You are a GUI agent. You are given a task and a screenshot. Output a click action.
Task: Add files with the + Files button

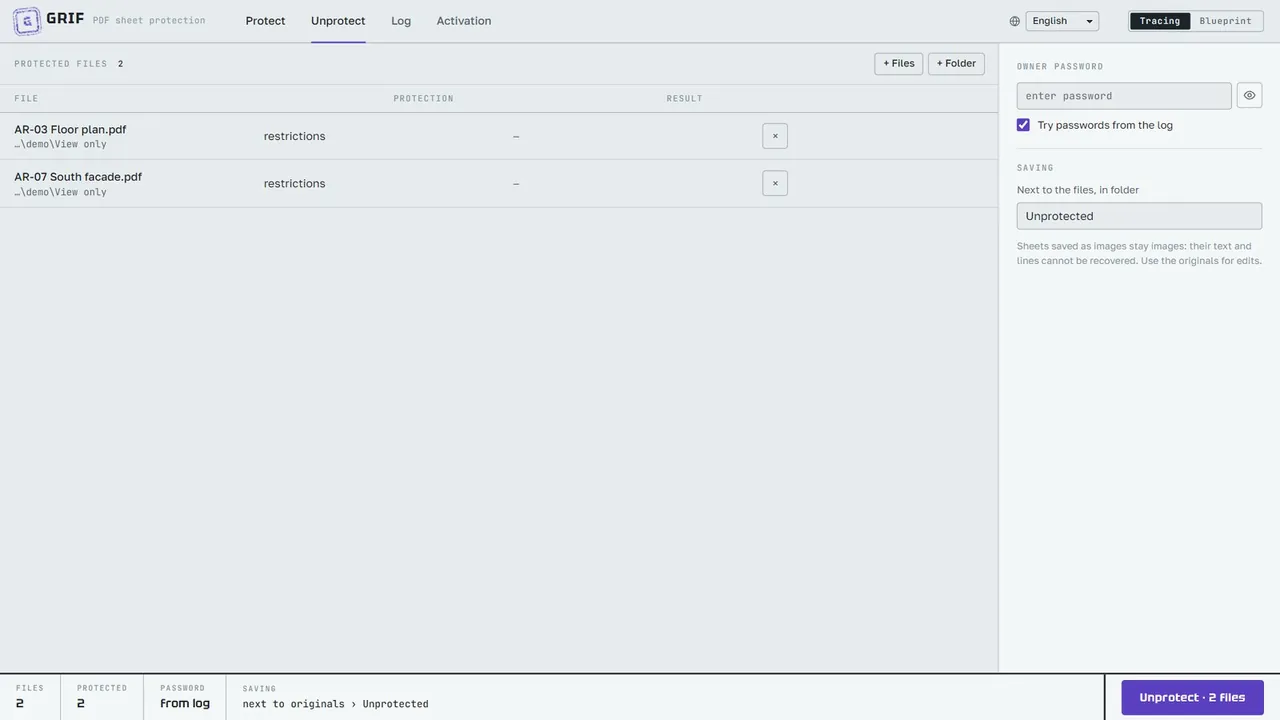tap(899, 64)
